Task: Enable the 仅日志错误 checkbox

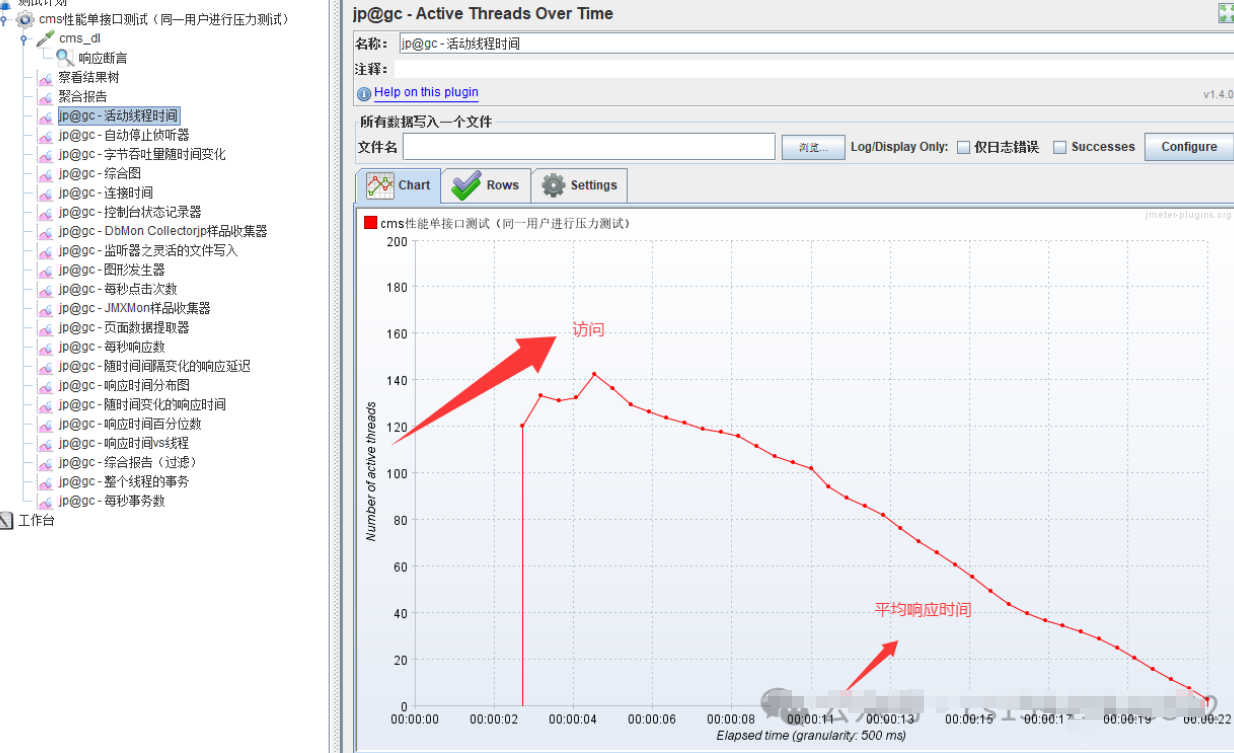Action: 963,147
